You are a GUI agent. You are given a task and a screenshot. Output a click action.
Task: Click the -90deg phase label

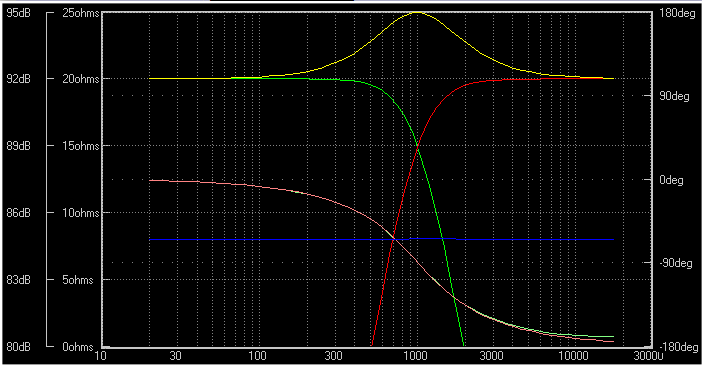pyautogui.click(x=676, y=263)
